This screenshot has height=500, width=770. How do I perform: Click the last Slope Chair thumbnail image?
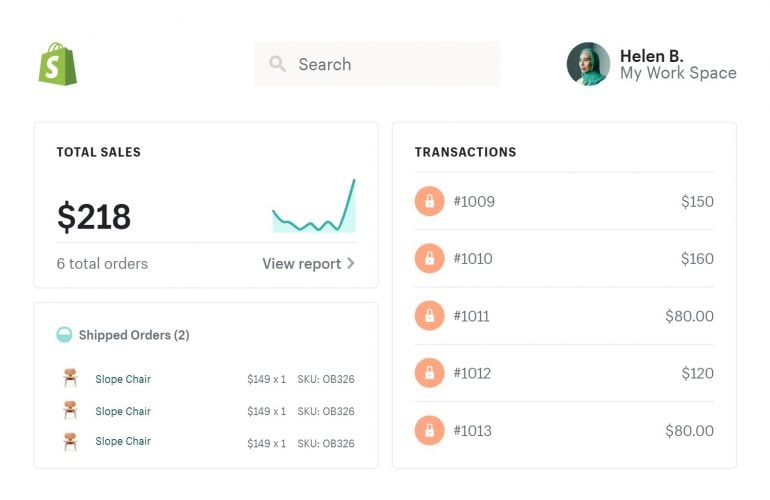[70, 441]
